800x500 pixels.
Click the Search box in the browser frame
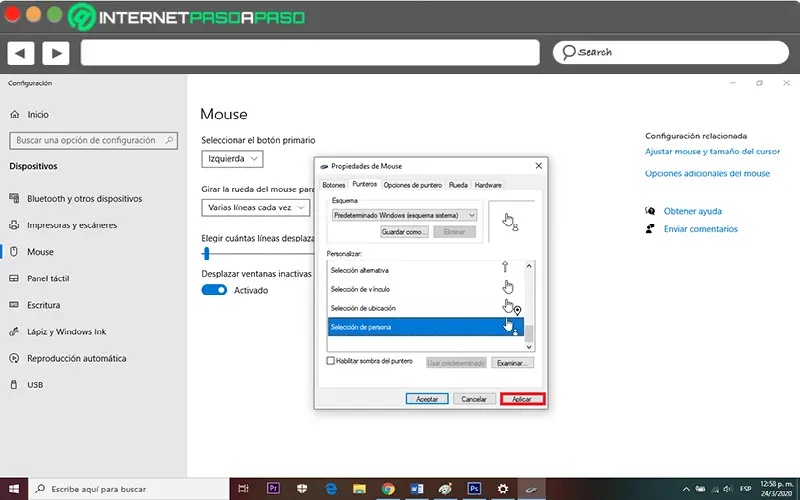click(670, 53)
